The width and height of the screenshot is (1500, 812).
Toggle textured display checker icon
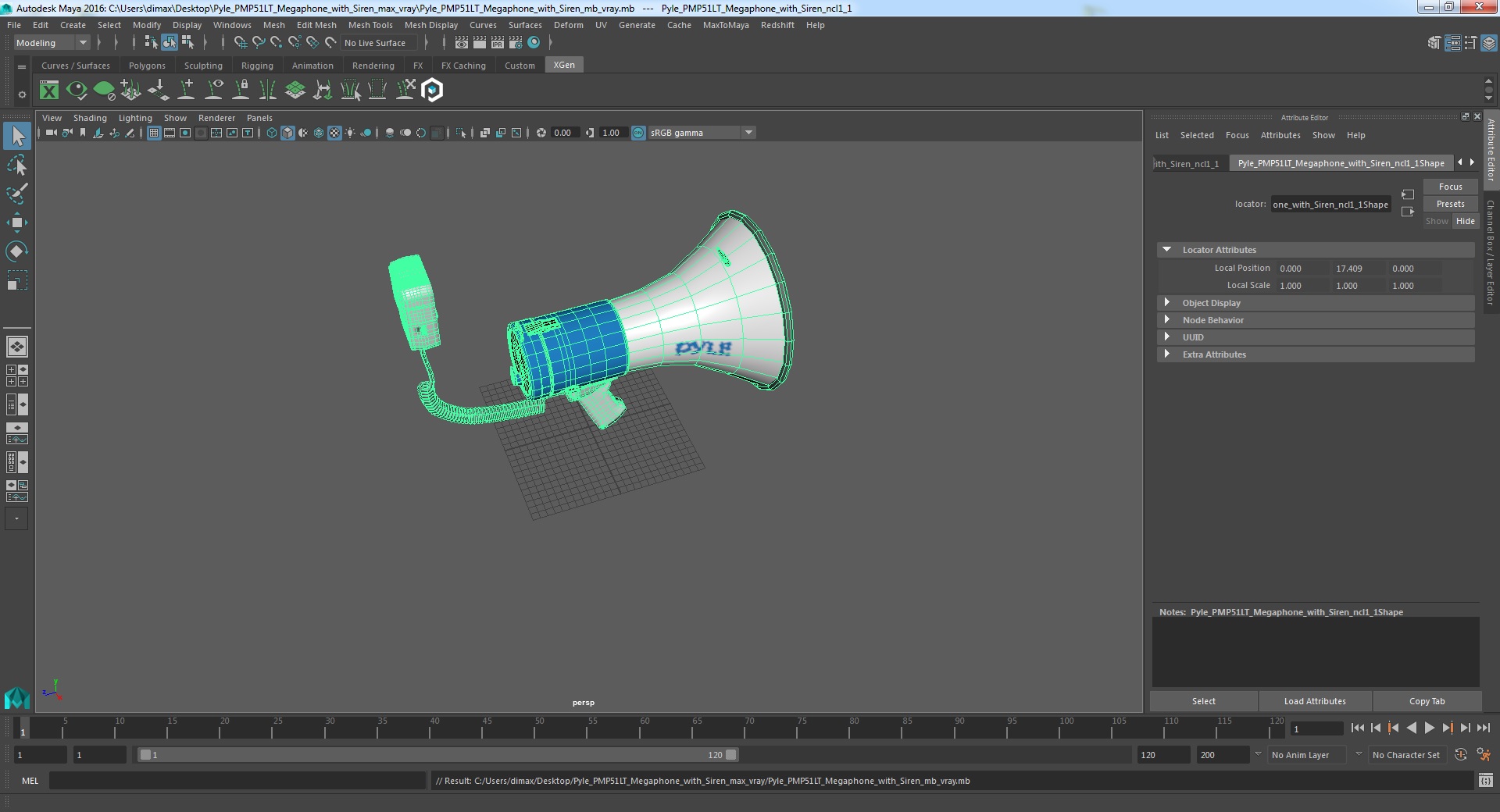click(x=334, y=133)
